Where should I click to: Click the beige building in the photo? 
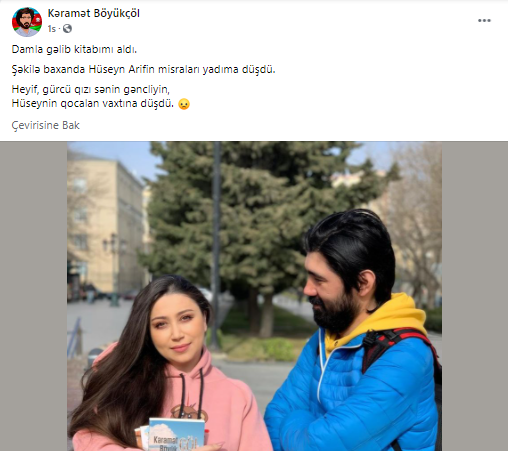[105, 227]
